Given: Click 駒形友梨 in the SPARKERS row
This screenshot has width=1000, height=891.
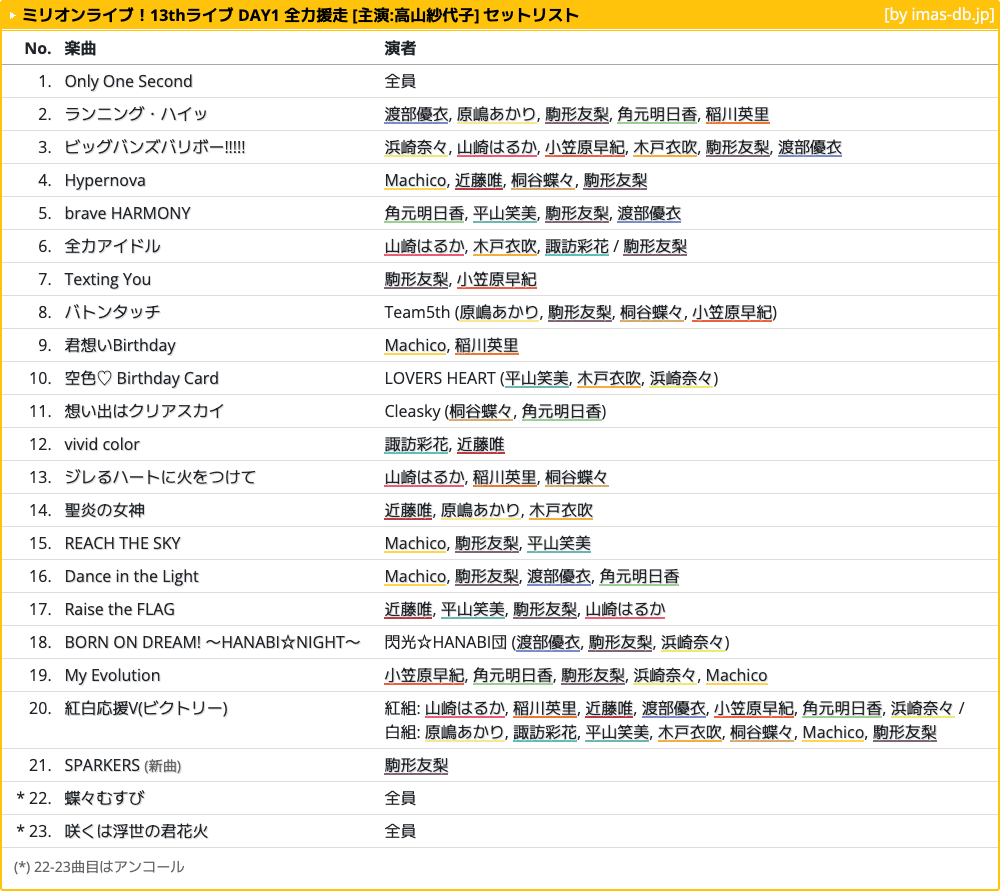Looking at the screenshot, I should tap(416, 765).
